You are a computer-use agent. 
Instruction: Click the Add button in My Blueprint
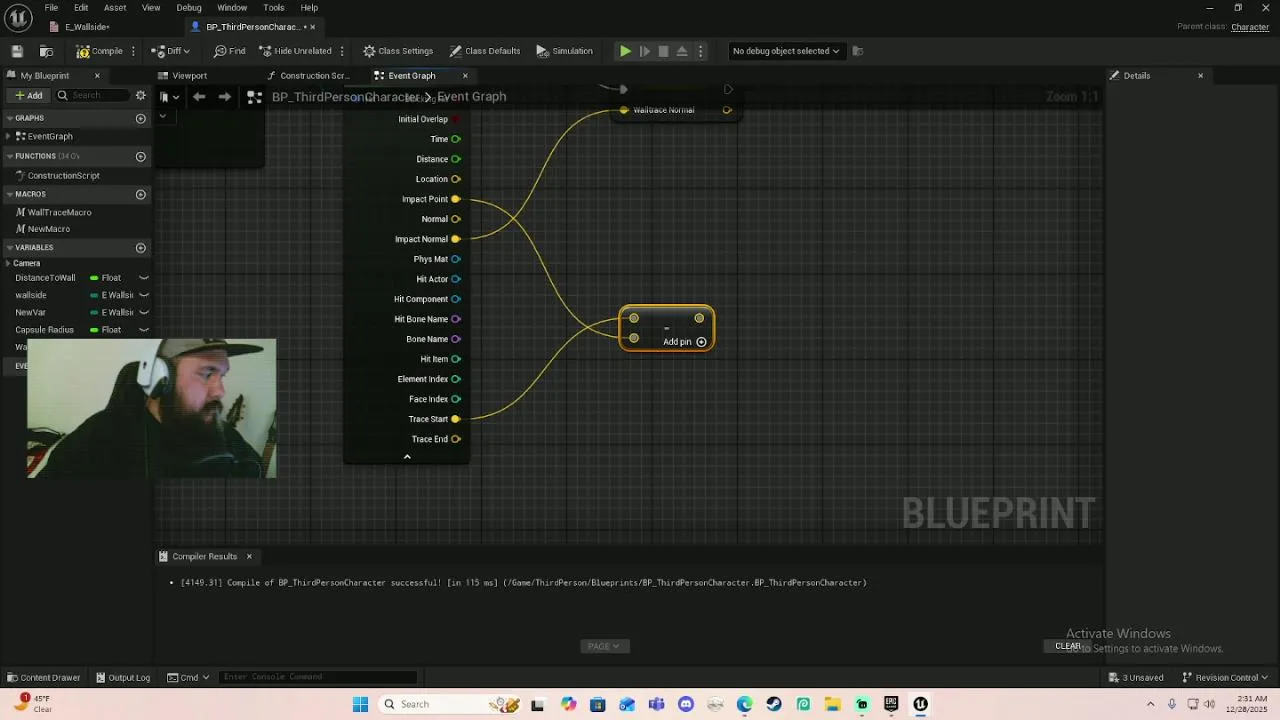[x=28, y=95]
